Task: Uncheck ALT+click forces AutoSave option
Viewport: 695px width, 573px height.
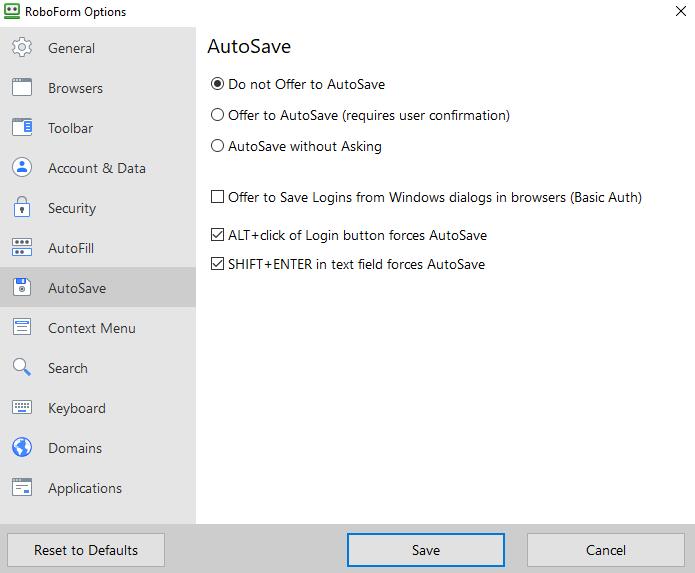Action: tap(218, 236)
